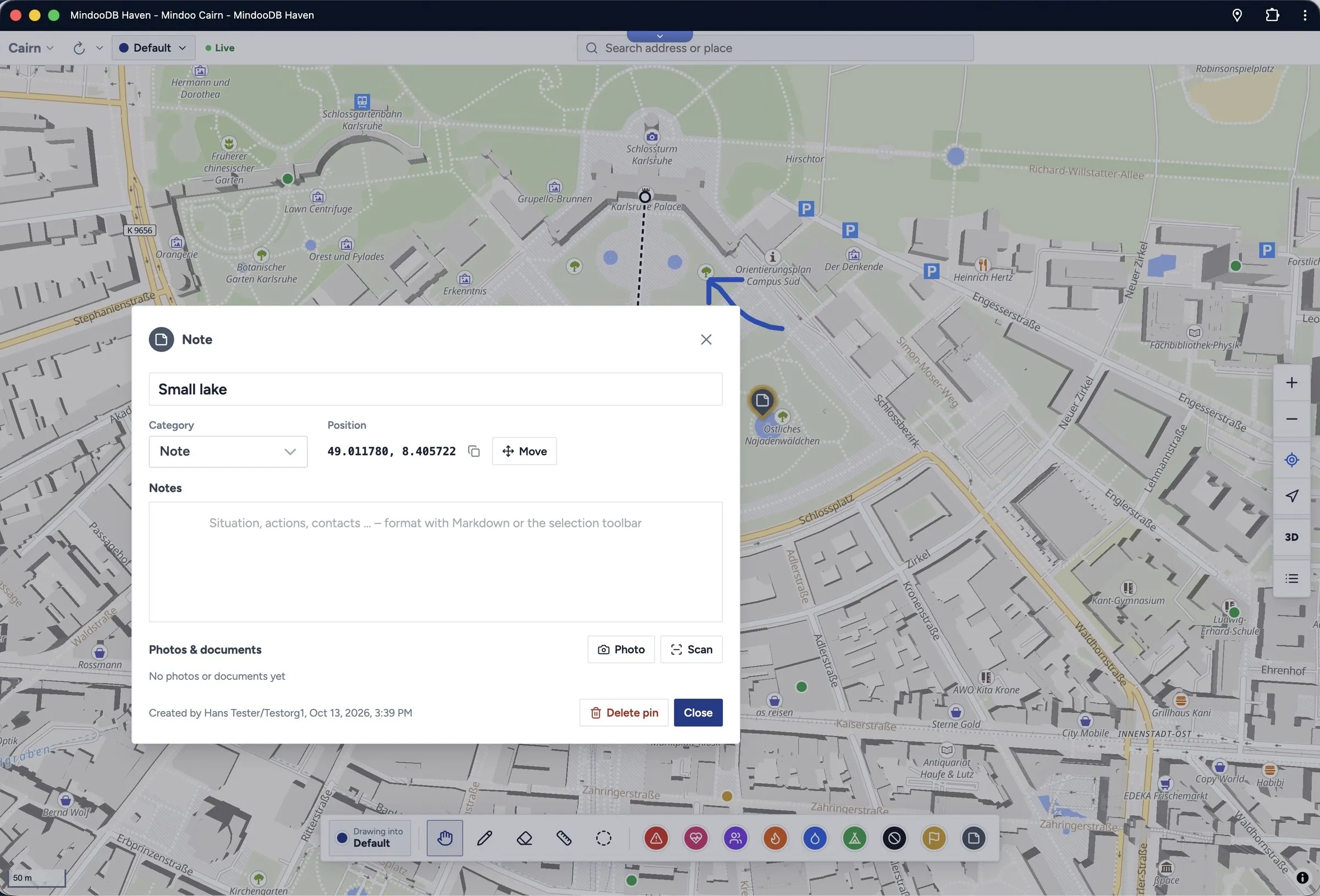Click the navigation arrow map control
The width and height of the screenshot is (1320, 896).
(x=1291, y=496)
